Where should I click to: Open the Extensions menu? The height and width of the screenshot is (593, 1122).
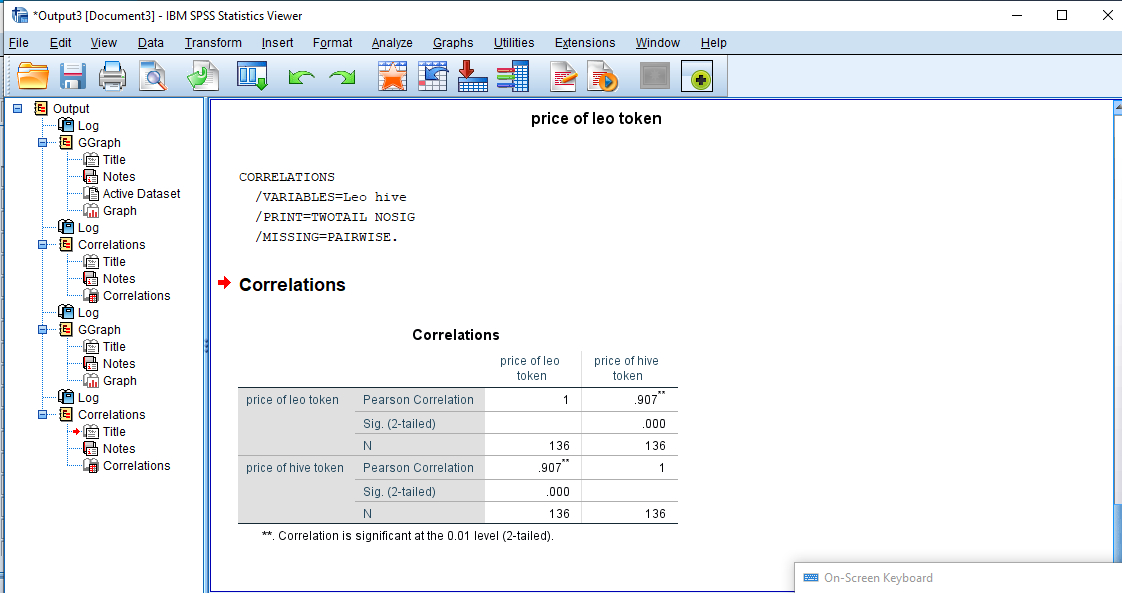click(x=585, y=43)
